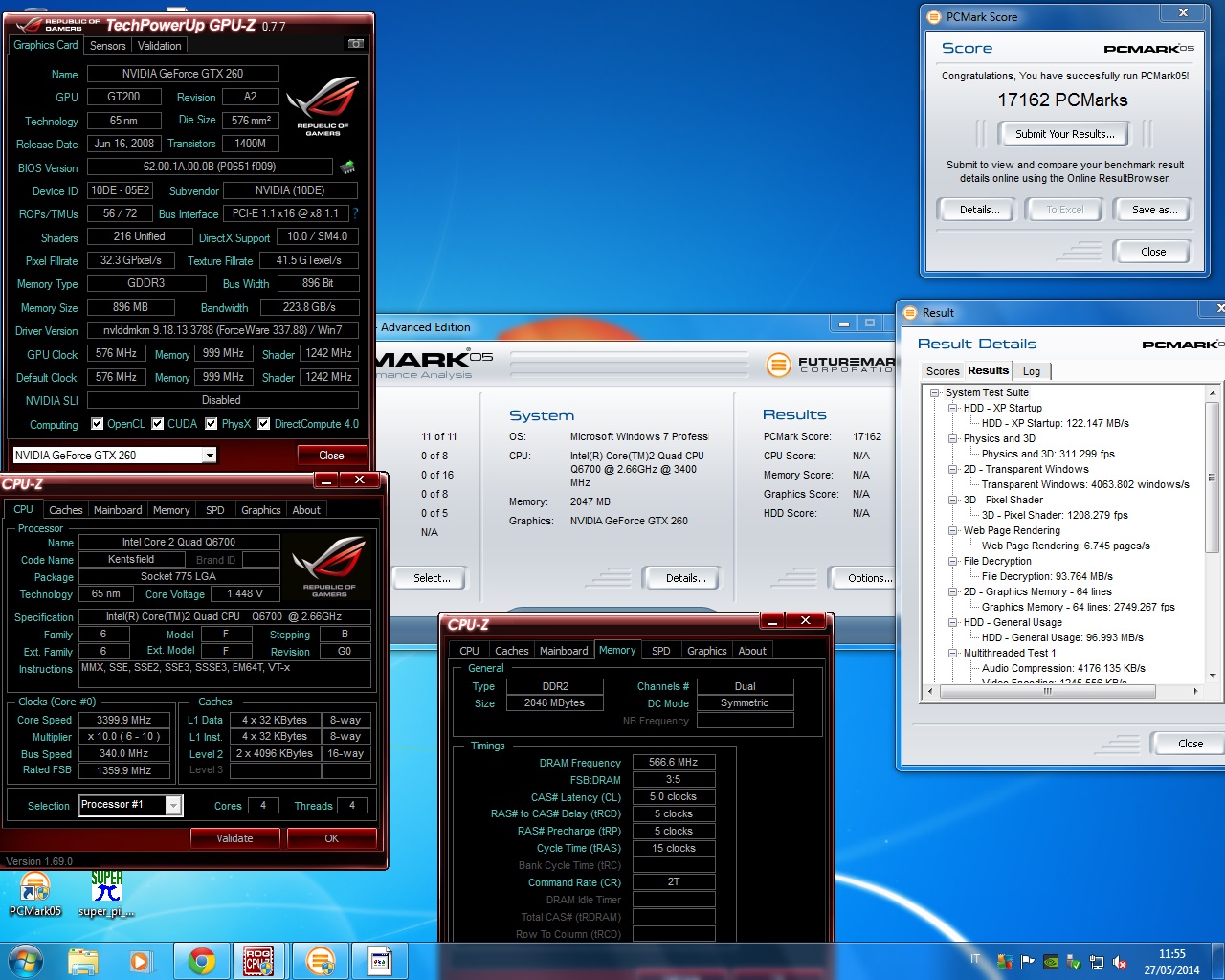Screen dimensions: 1225x980
Task: Click the DRAM Frequency value 566.6 MHz
Action: [674, 763]
